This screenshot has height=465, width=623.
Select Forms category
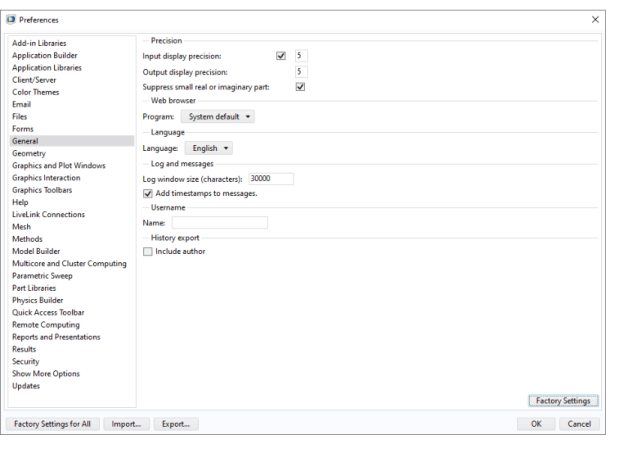point(72,129)
